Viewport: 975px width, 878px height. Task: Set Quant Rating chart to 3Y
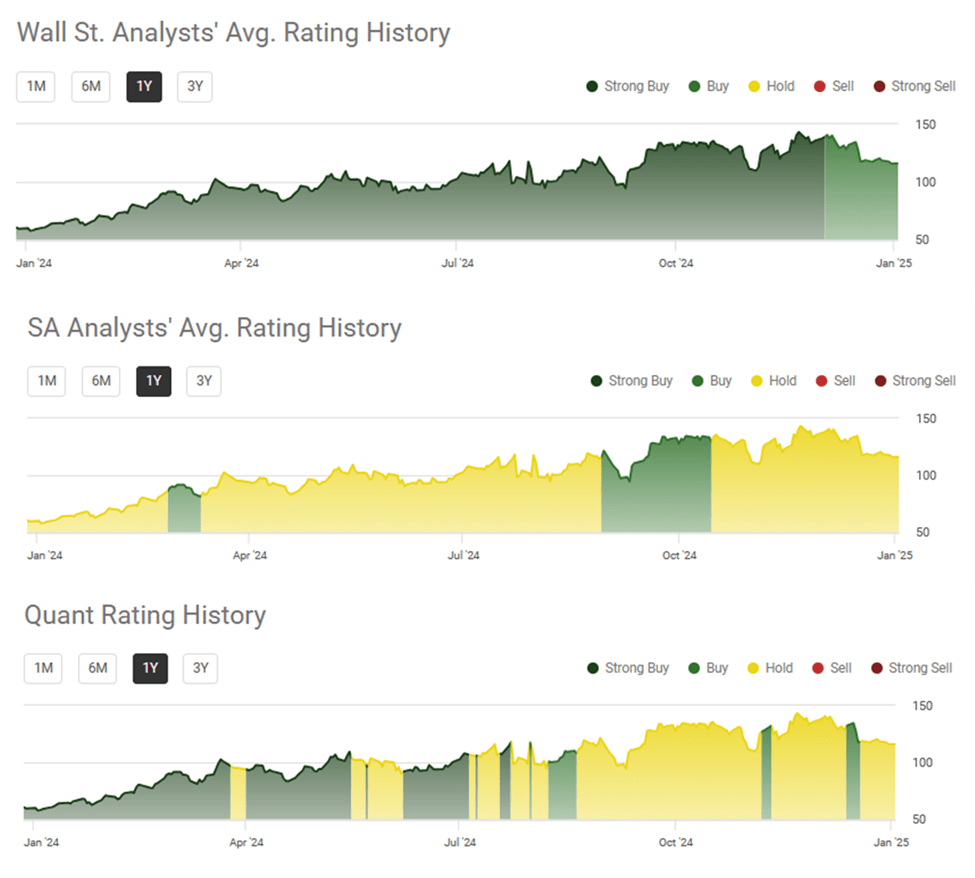point(200,668)
